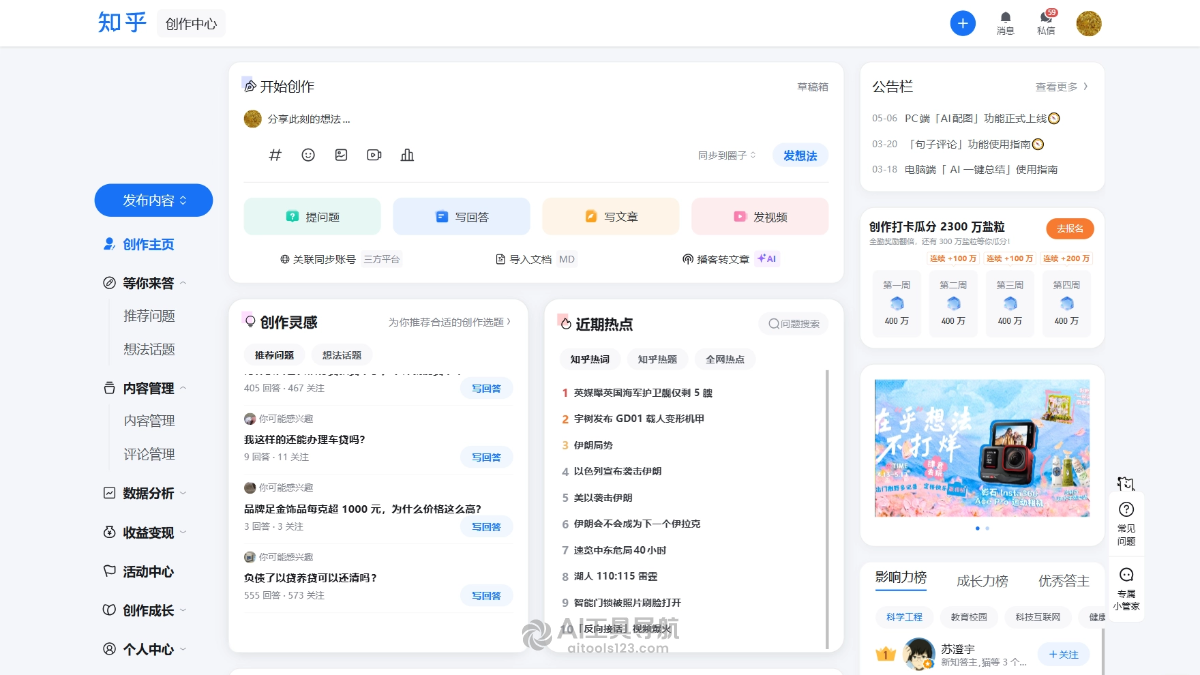Click the 发视频 button
The width and height of the screenshot is (1200, 675).
(x=760, y=216)
